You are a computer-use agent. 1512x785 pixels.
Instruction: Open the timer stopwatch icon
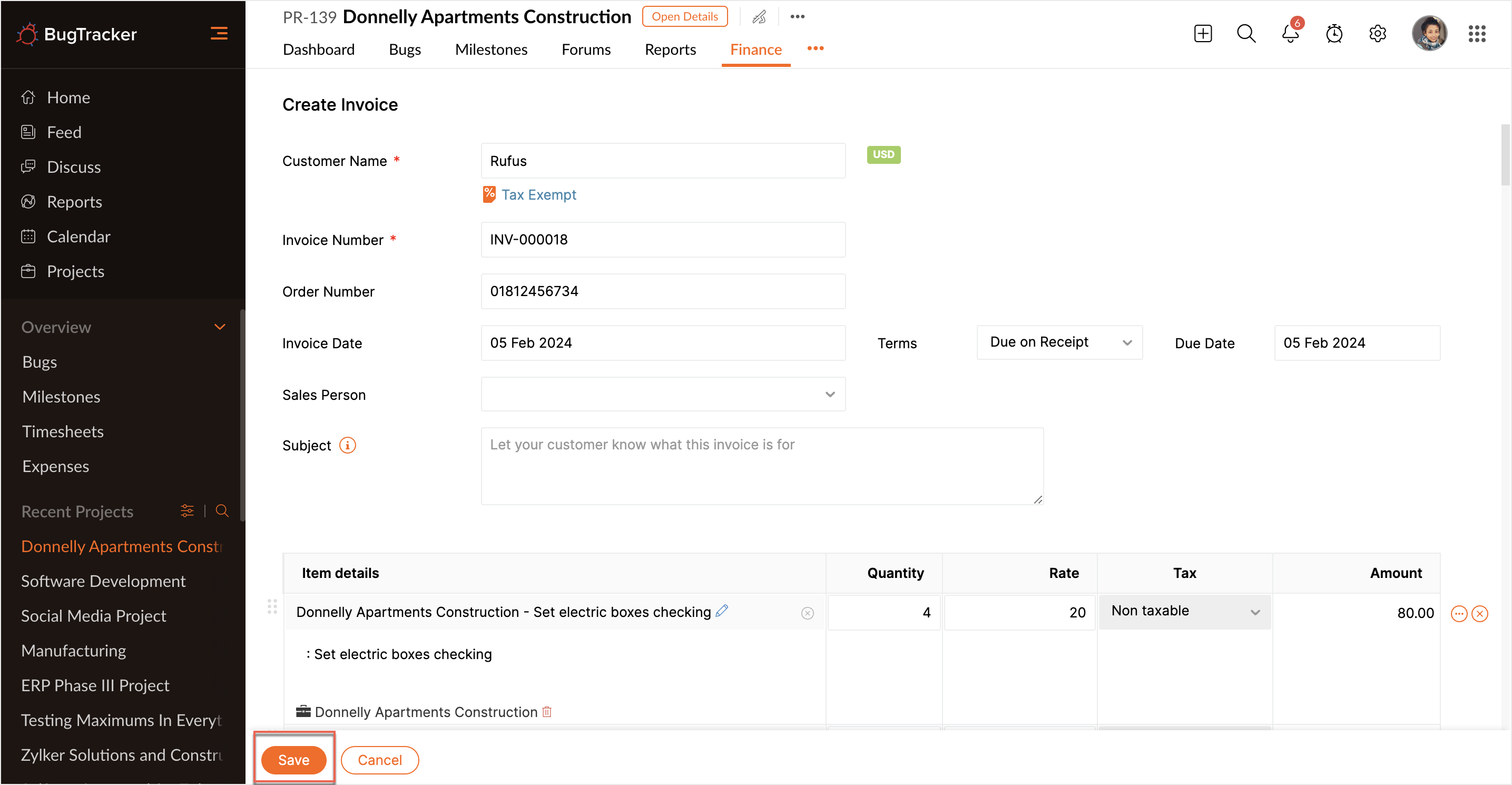pyautogui.click(x=1333, y=34)
